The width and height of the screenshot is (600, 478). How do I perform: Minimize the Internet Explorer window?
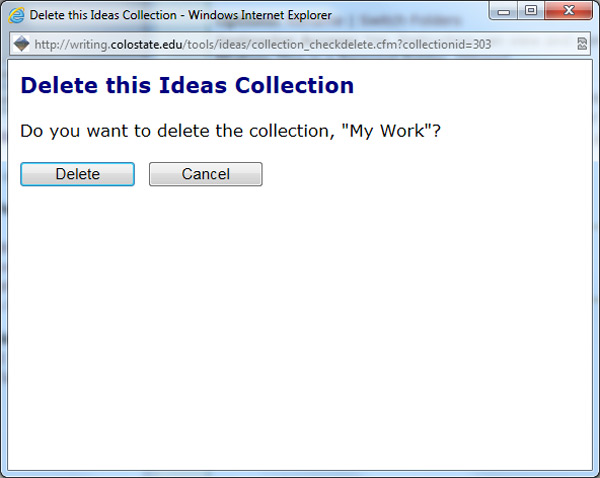tap(504, 11)
